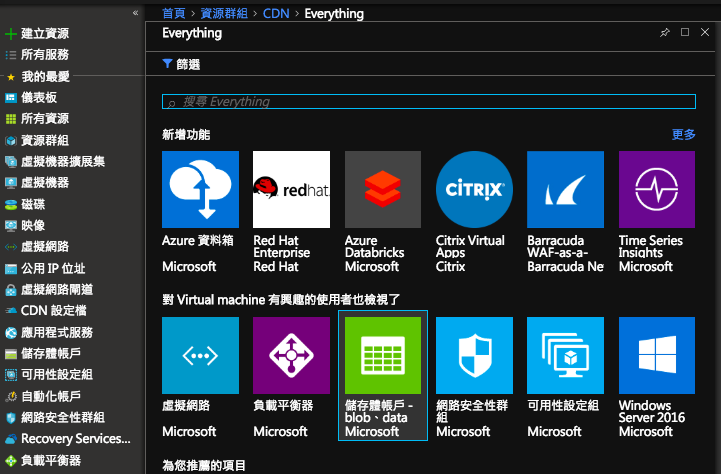Image resolution: width=721 pixels, height=474 pixels.
Task: Go to 首頁 breadcrumb link
Action: 174,13
